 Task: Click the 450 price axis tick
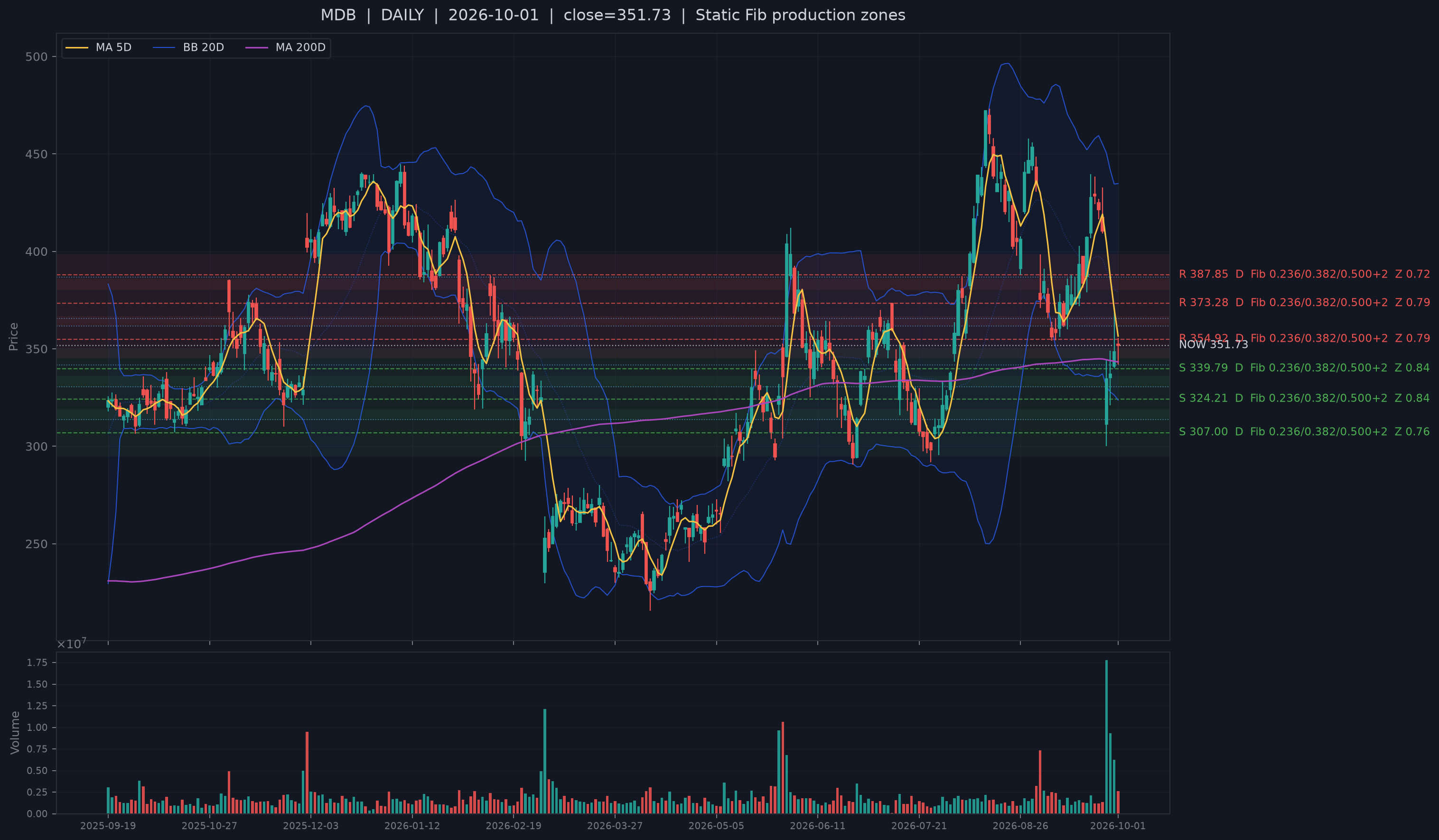(x=37, y=154)
